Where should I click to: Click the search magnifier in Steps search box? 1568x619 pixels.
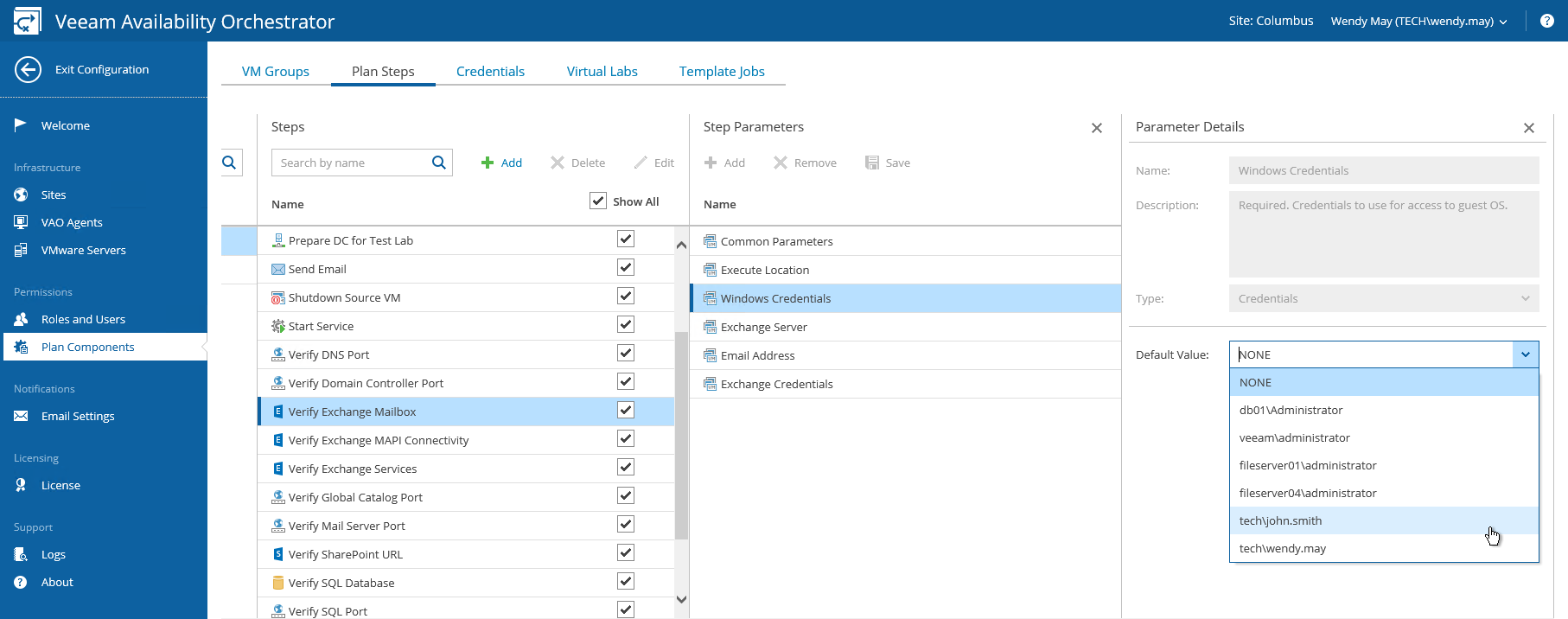click(439, 163)
